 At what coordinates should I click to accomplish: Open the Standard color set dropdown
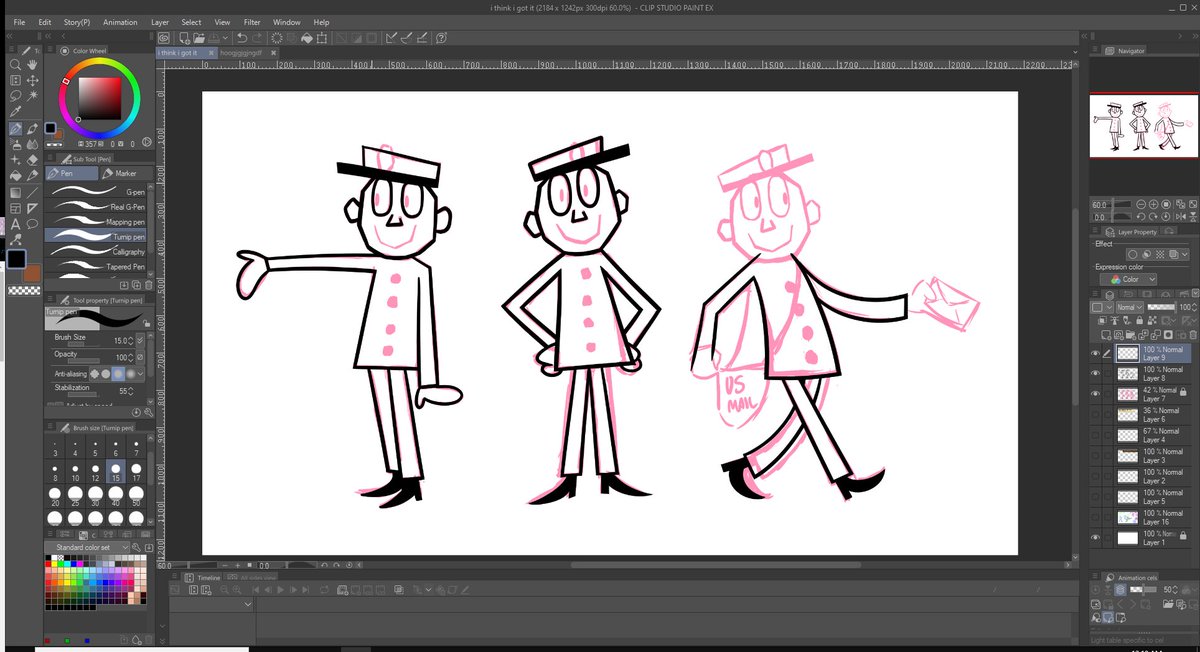click(92, 548)
